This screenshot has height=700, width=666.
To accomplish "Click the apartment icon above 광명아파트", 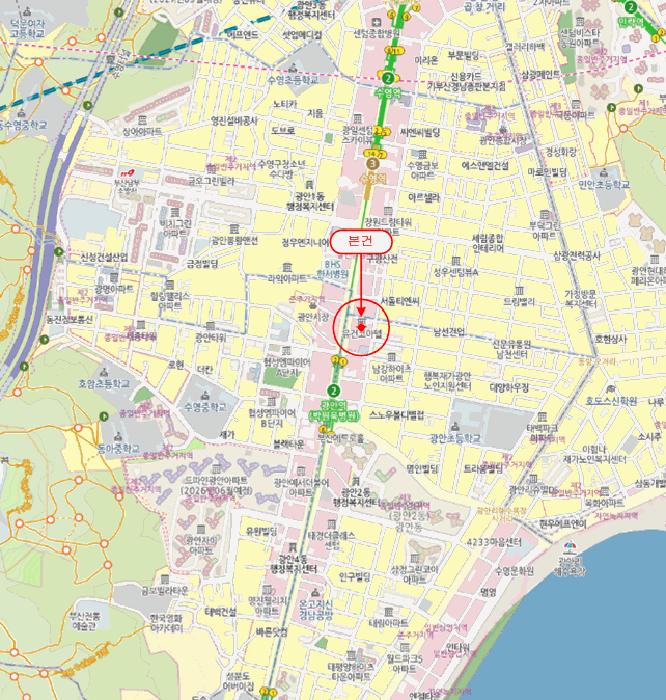I will (114, 278).
